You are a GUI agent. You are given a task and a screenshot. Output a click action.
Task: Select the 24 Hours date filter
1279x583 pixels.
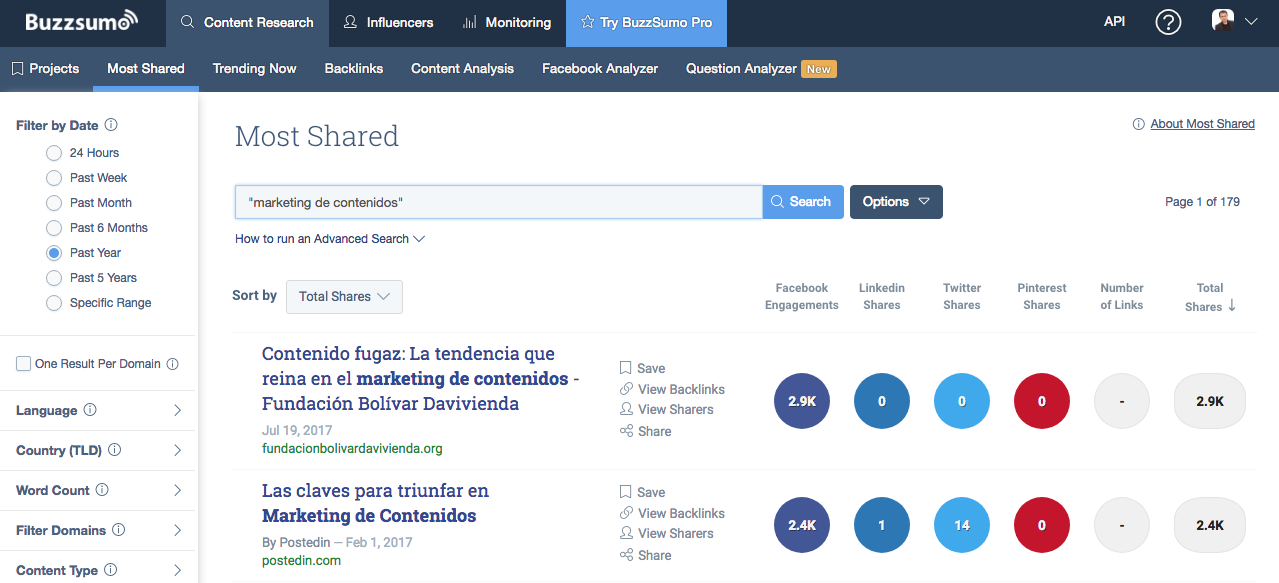pyautogui.click(x=54, y=153)
